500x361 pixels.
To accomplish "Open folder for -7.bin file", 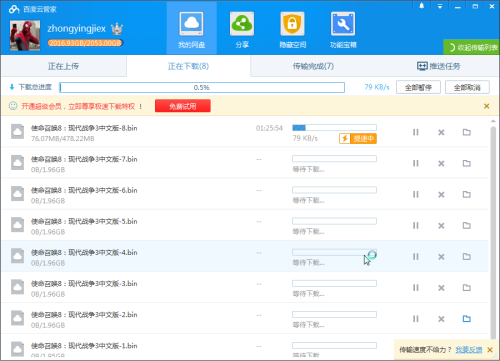I will 467,163.
